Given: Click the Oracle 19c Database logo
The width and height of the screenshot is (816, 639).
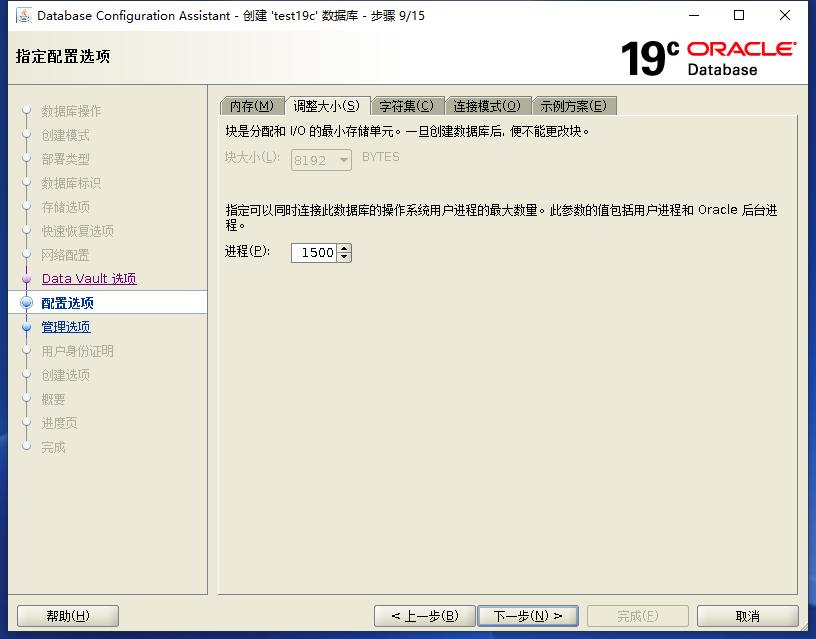Looking at the screenshot, I should [708, 58].
